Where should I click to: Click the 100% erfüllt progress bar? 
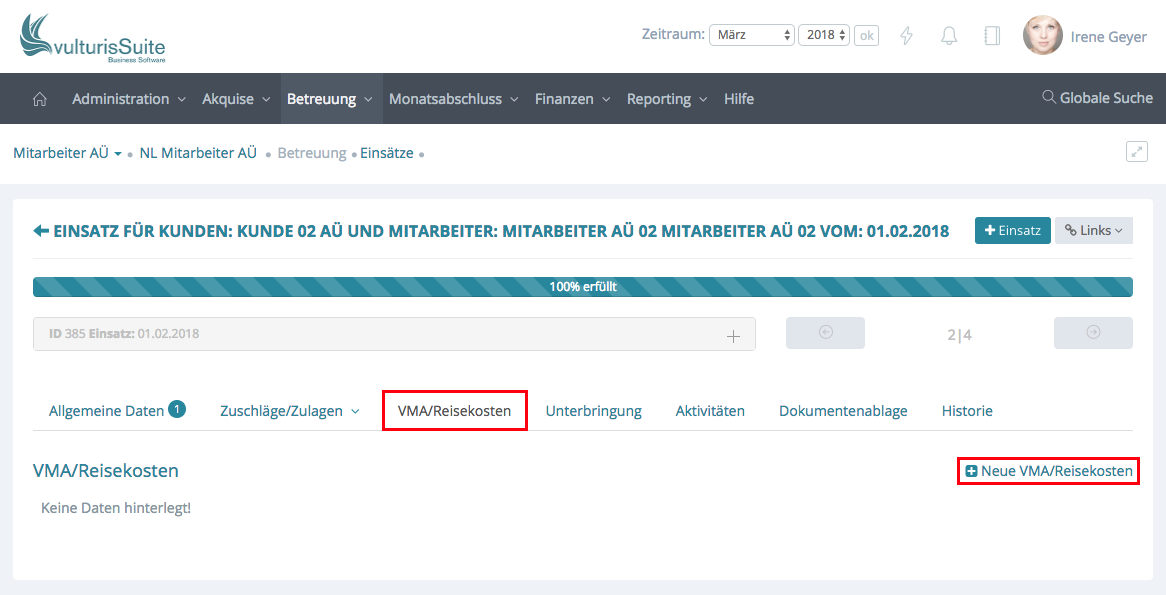pyautogui.click(x=582, y=287)
